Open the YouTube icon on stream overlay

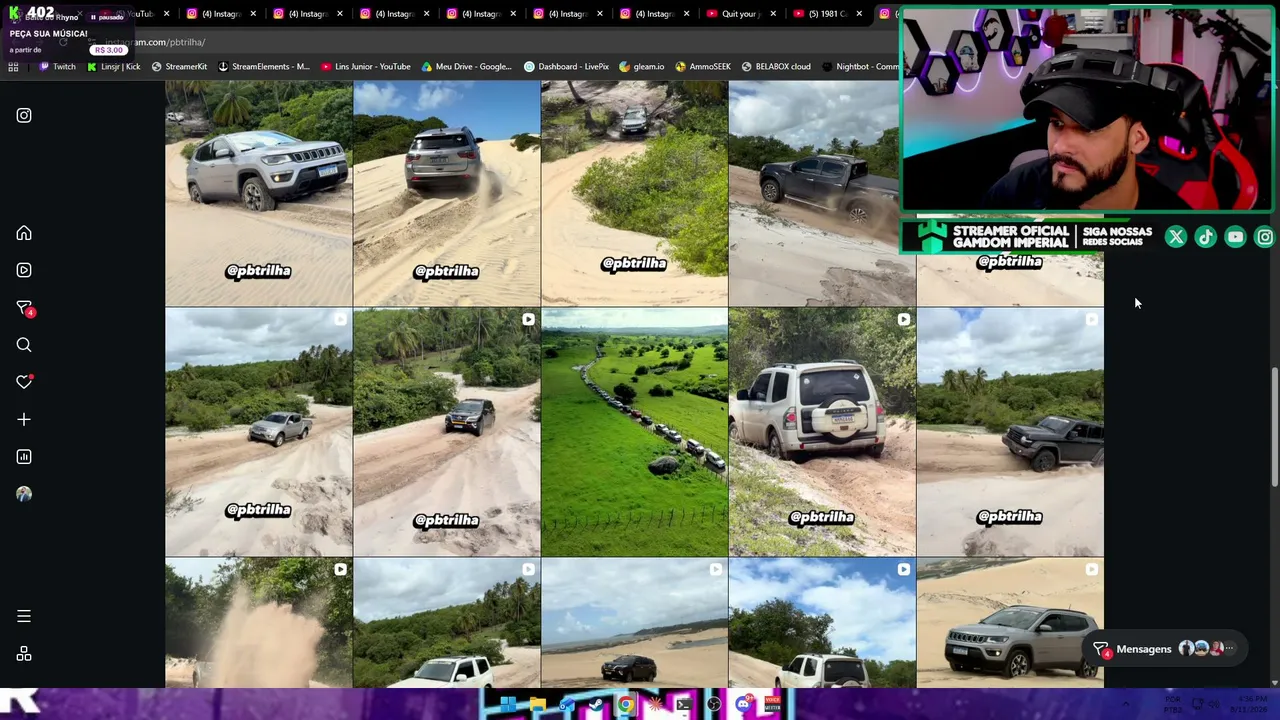(x=1236, y=237)
